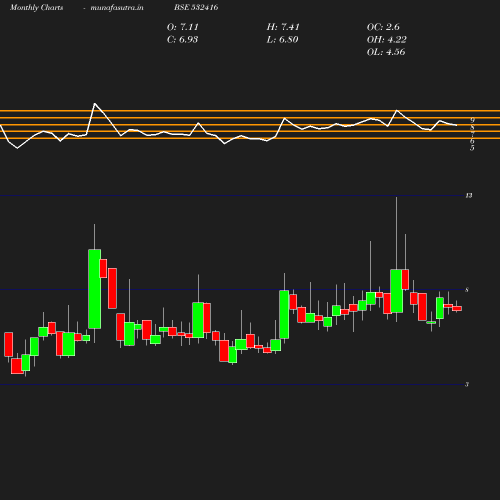This screenshot has width=500, height=500.
Task: Click the "munafasutra.in" watermark link text
Action: point(117,8)
